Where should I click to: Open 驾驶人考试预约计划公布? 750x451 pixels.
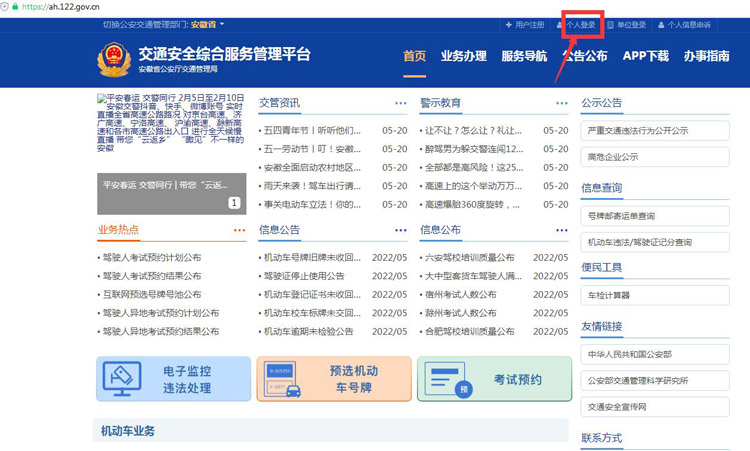click(152, 258)
